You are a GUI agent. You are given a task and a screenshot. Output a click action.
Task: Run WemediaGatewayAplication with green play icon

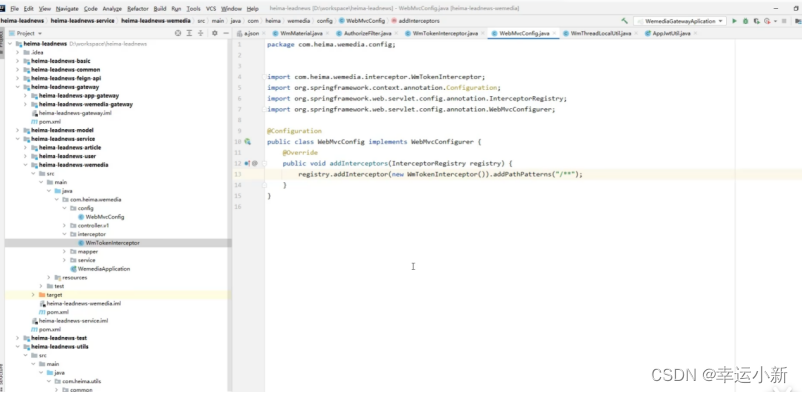[734, 21]
